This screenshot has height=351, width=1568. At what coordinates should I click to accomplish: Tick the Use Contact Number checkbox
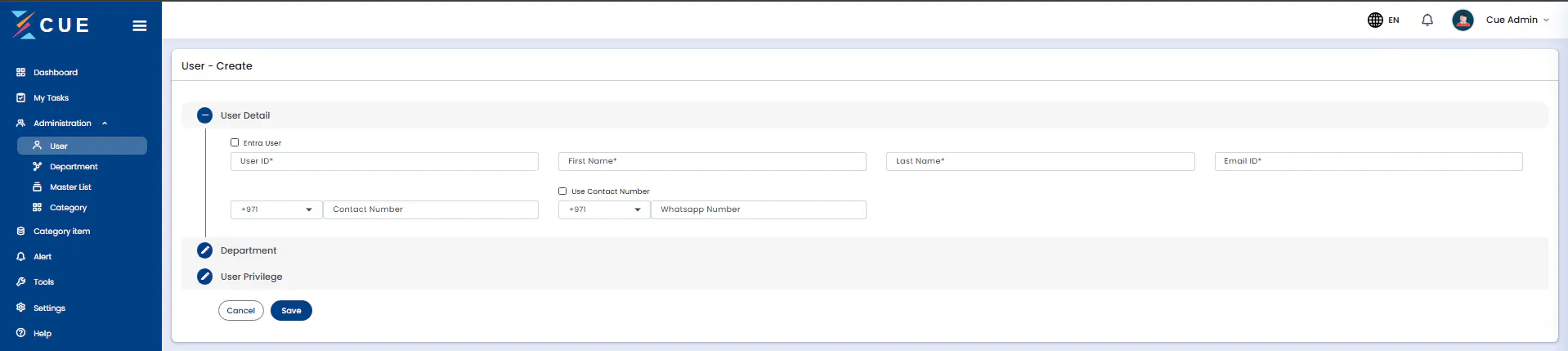coord(562,191)
